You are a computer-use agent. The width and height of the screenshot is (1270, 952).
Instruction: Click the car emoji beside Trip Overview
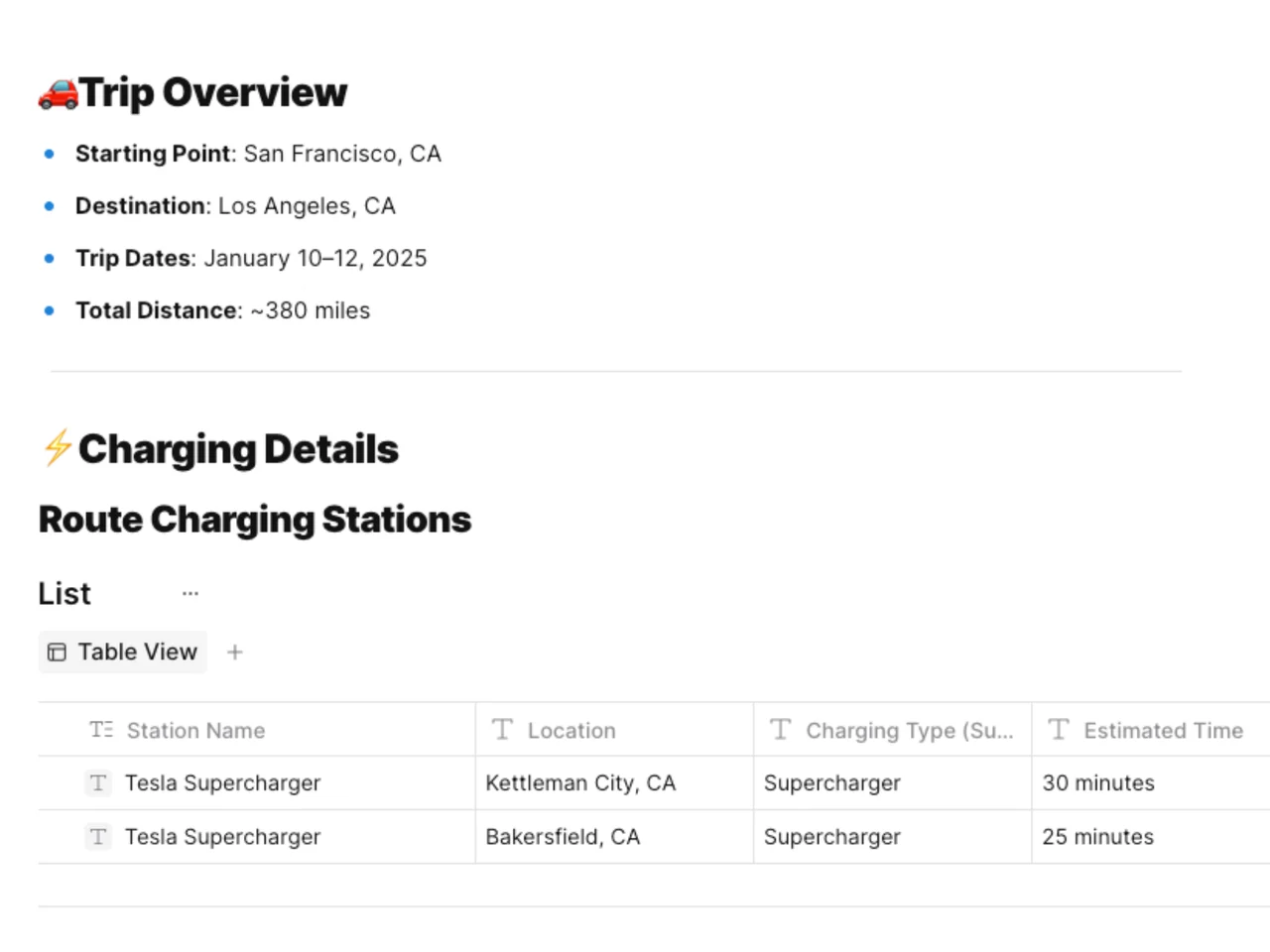point(59,93)
